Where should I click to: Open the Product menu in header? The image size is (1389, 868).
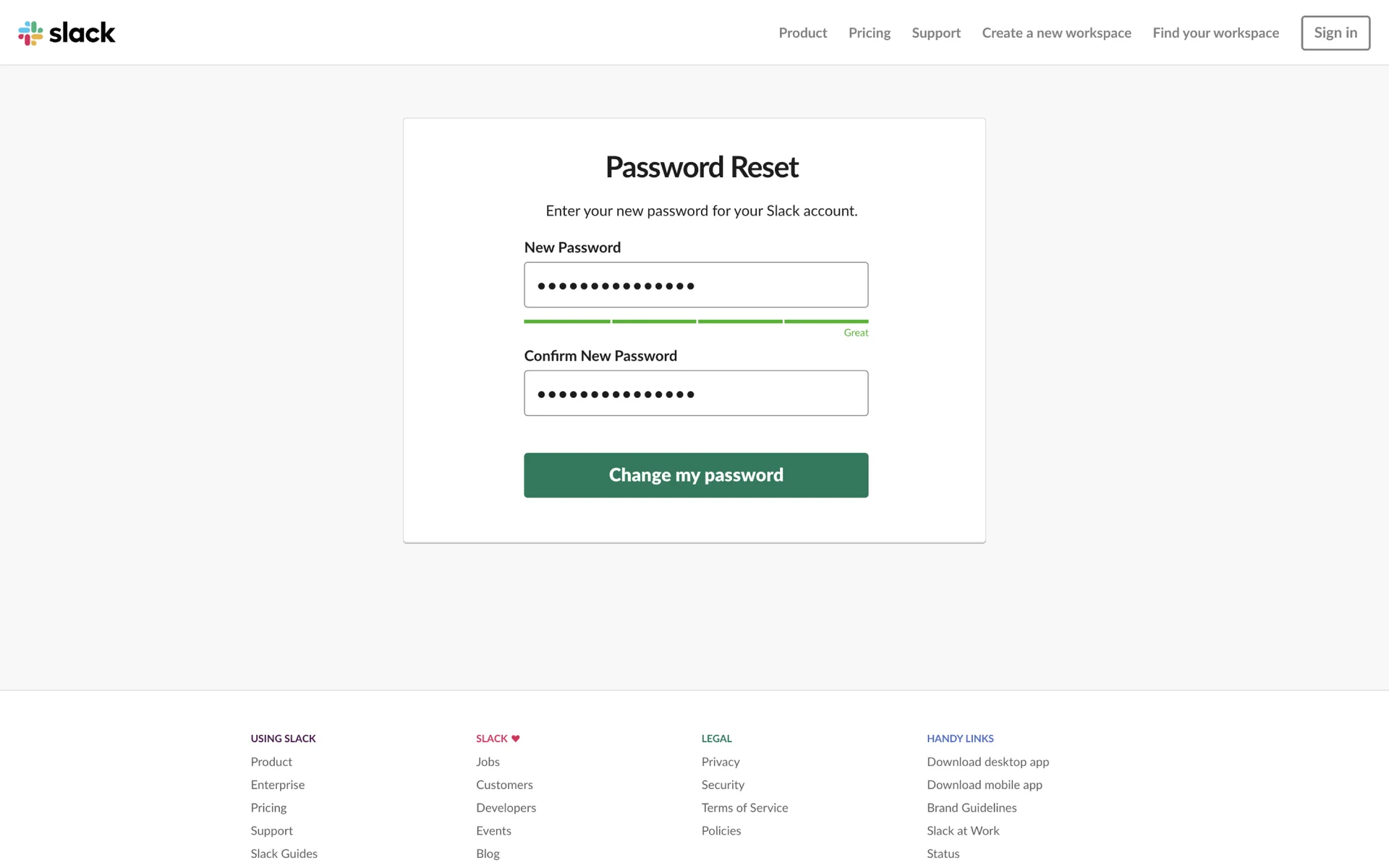tap(802, 33)
